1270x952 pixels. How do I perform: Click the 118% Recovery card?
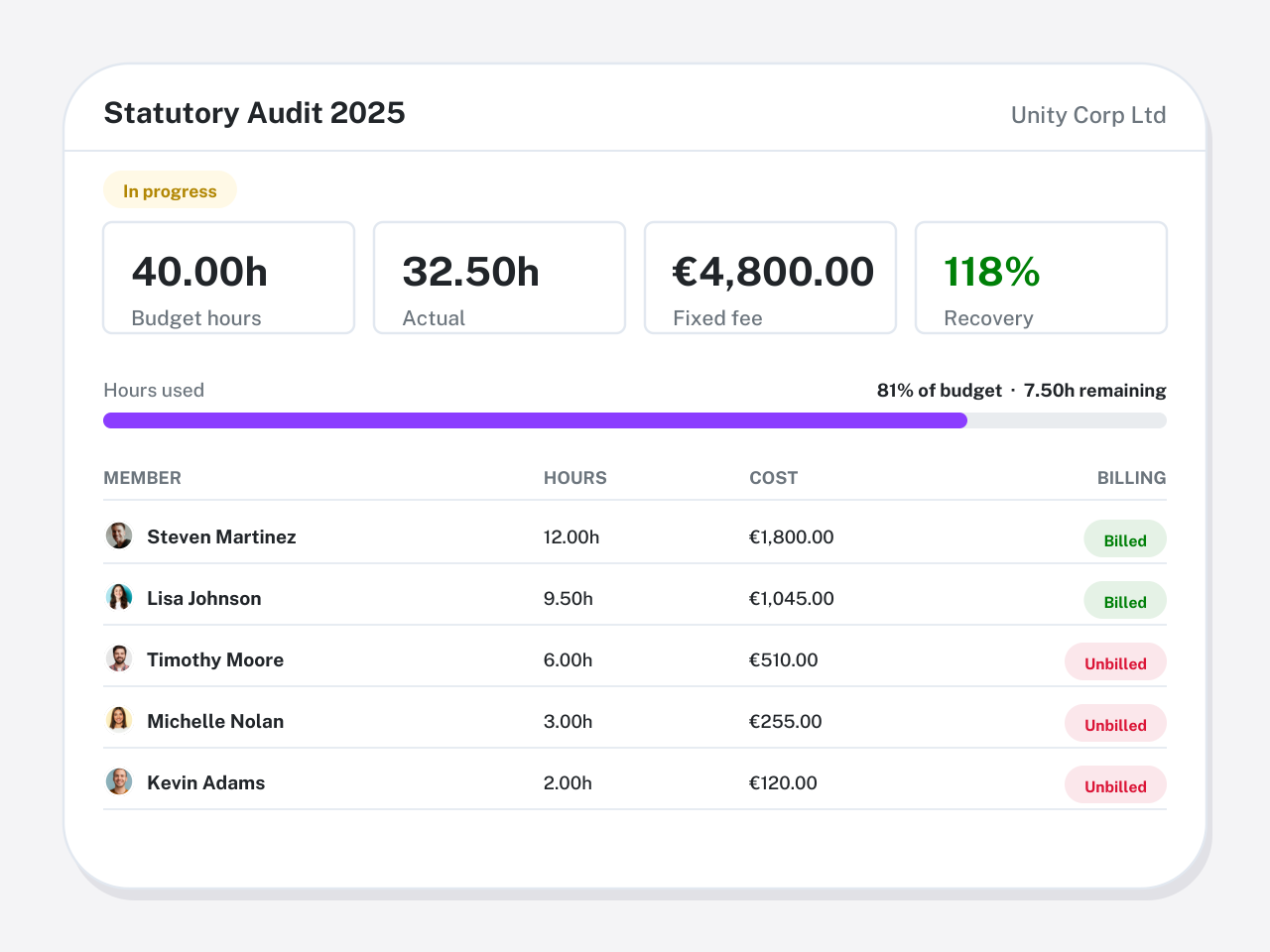(x=1041, y=278)
